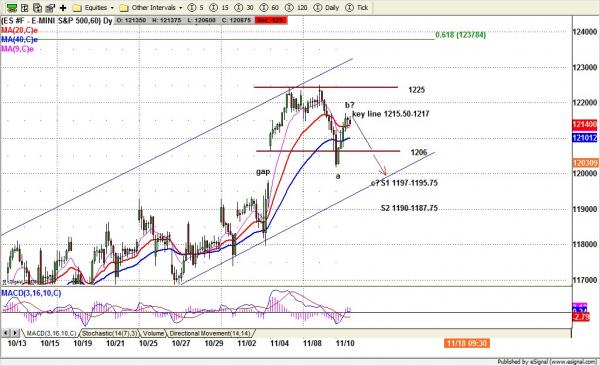This screenshot has width=600, height=366.
Task: Click the right tab scroll arrow
Action: [x=15, y=333]
